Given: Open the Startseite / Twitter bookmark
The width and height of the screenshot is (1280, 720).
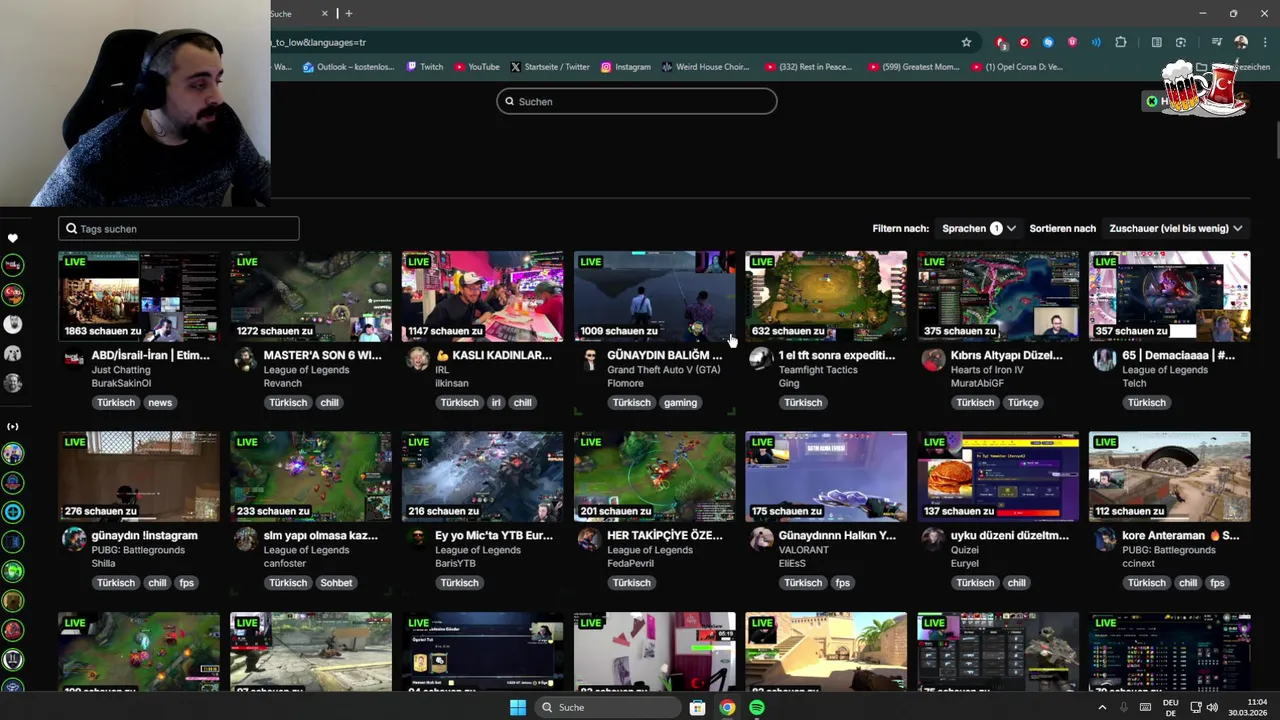Looking at the screenshot, I should tap(549, 67).
